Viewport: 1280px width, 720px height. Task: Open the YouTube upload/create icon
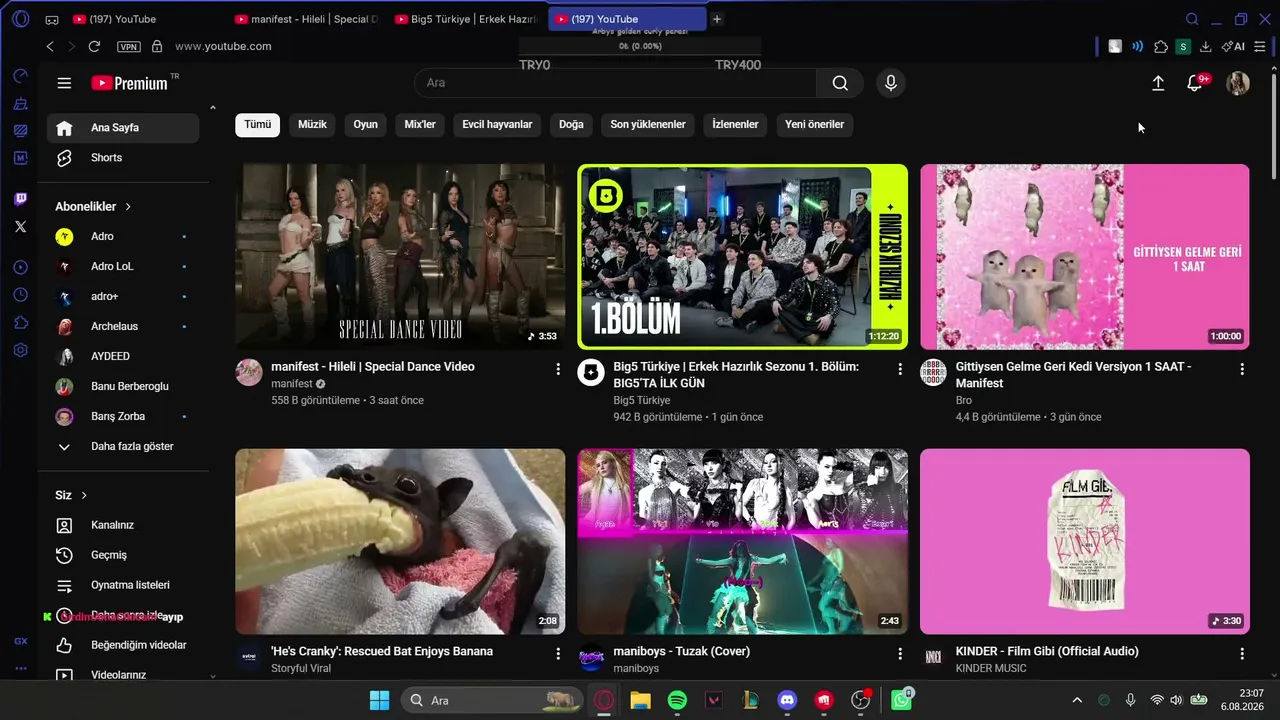[1158, 84]
